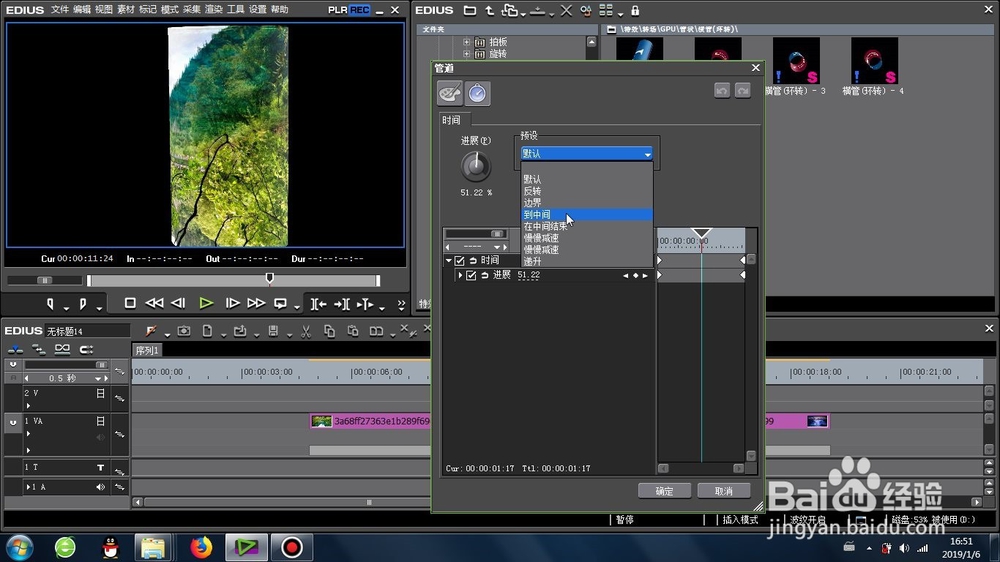This screenshot has height=562, width=1000.
Task: Jump to the next edit point
Action: [x=342, y=304]
